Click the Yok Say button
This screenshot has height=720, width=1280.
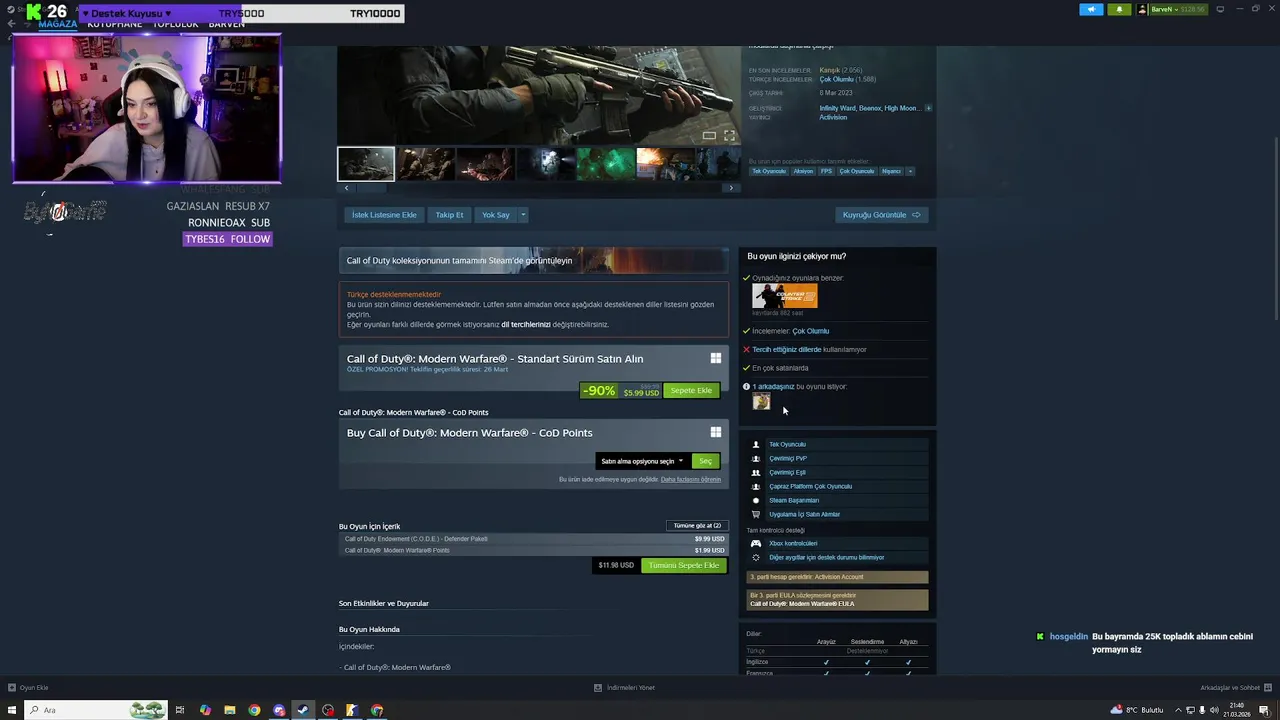(x=496, y=215)
